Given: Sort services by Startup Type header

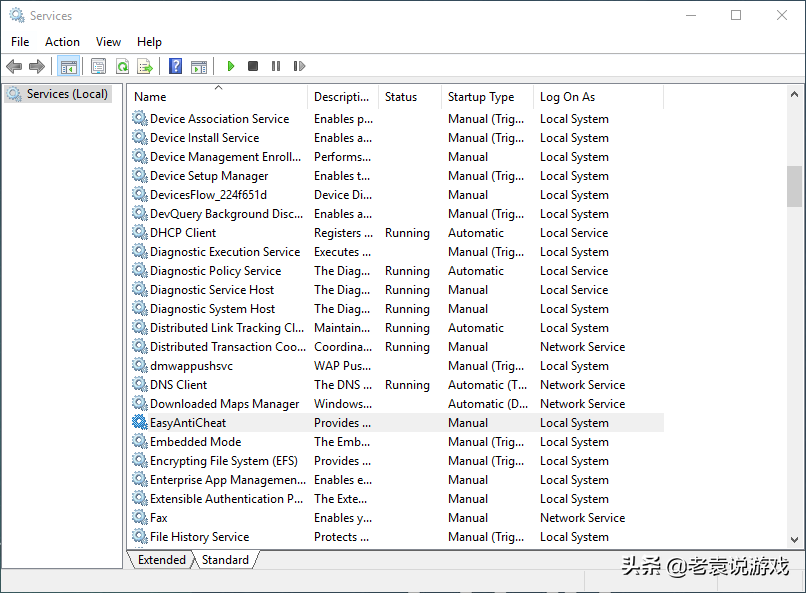Looking at the screenshot, I should coord(481,97).
